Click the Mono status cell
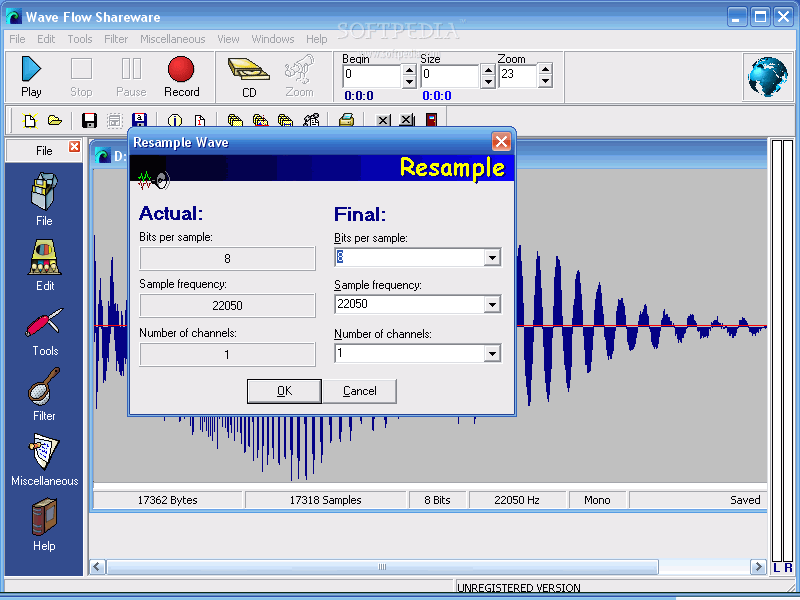 [597, 500]
